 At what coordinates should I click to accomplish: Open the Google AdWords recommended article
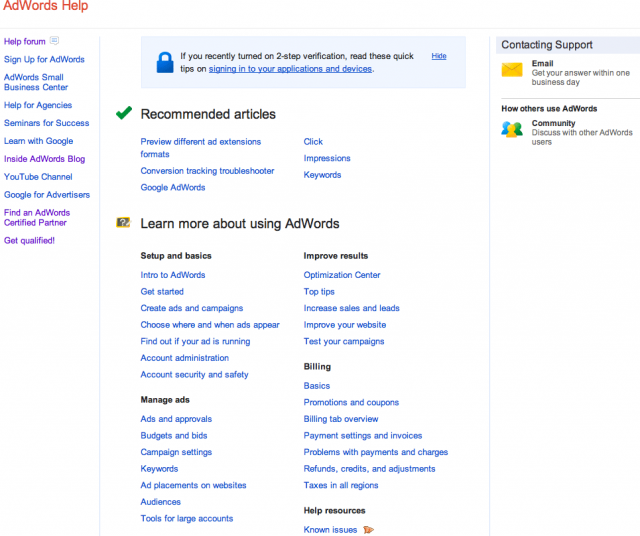pyautogui.click(x=173, y=187)
